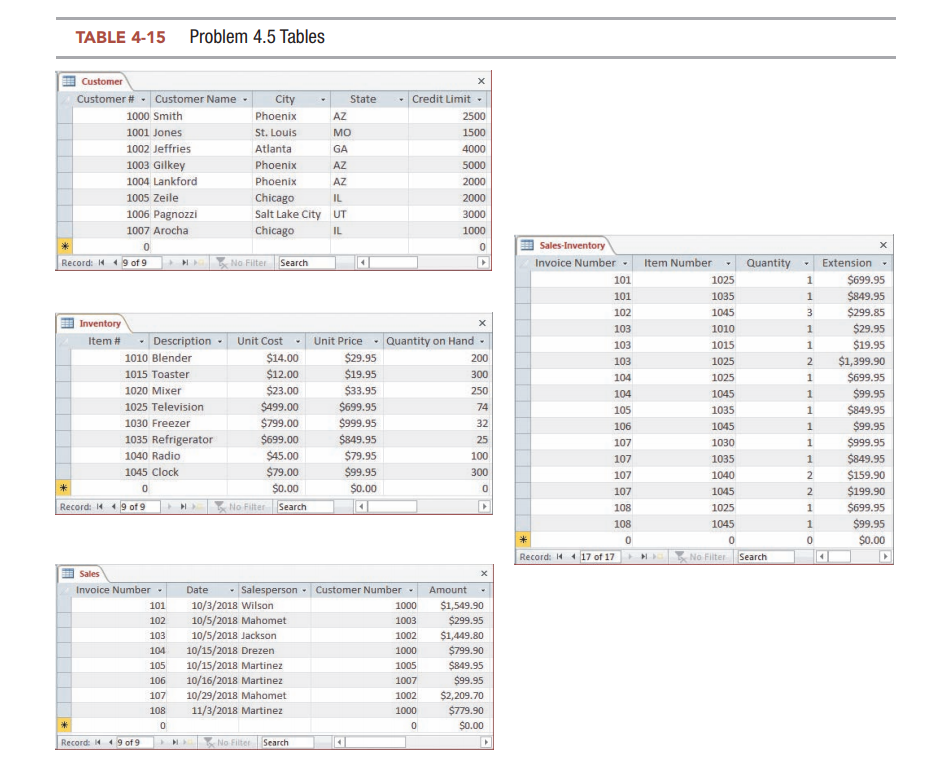
Task: Select the Inventory table tab
Action: coord(100,323)
